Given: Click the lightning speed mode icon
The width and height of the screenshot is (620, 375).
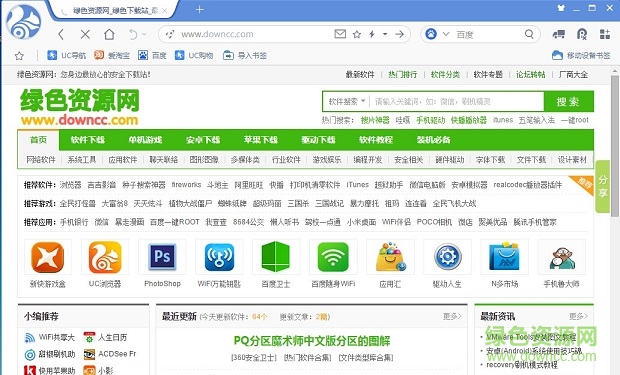Looking at the screenshot, I should pos(372,34).
